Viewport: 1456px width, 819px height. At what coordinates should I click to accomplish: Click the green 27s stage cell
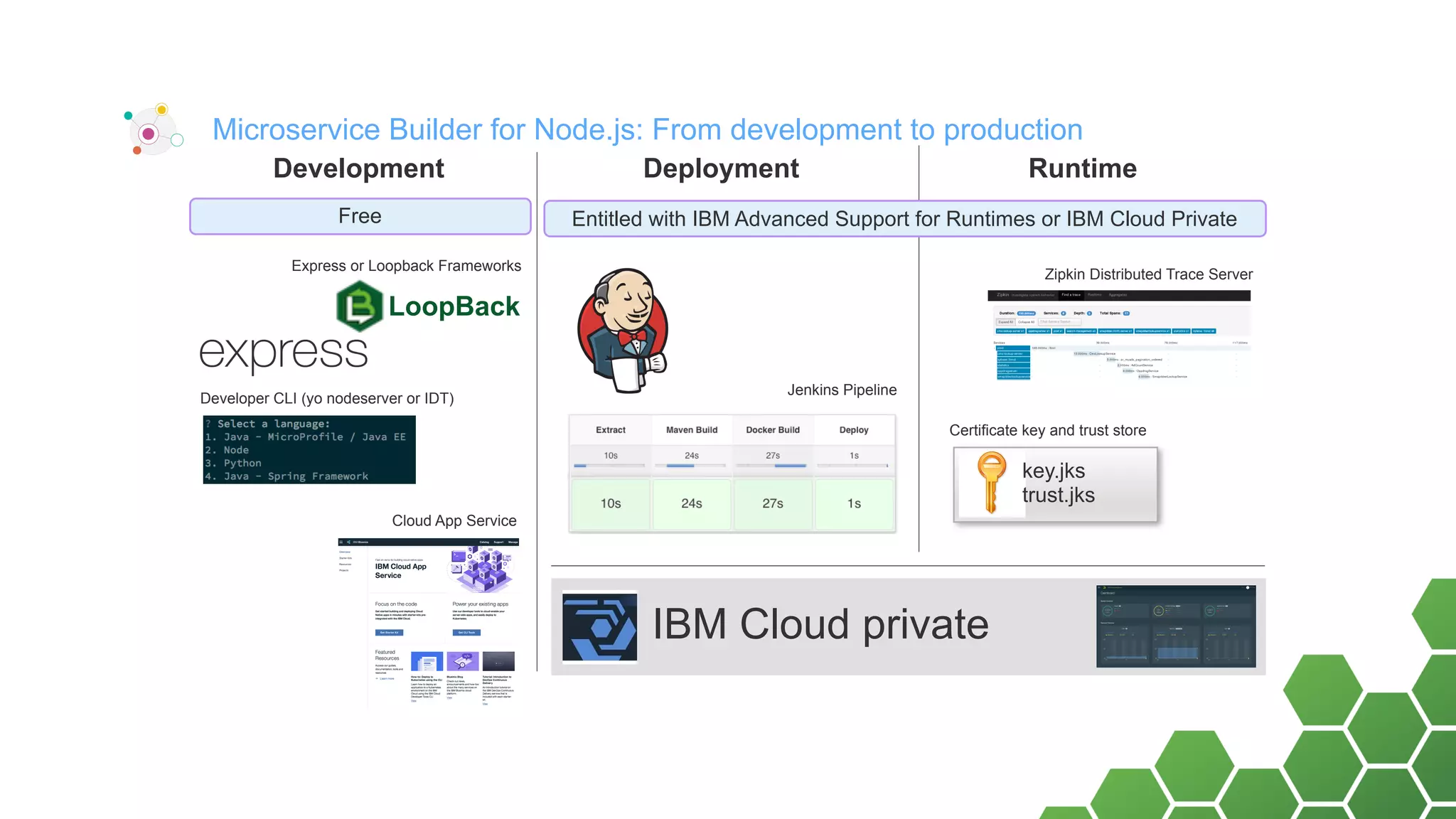click(773, 504)
